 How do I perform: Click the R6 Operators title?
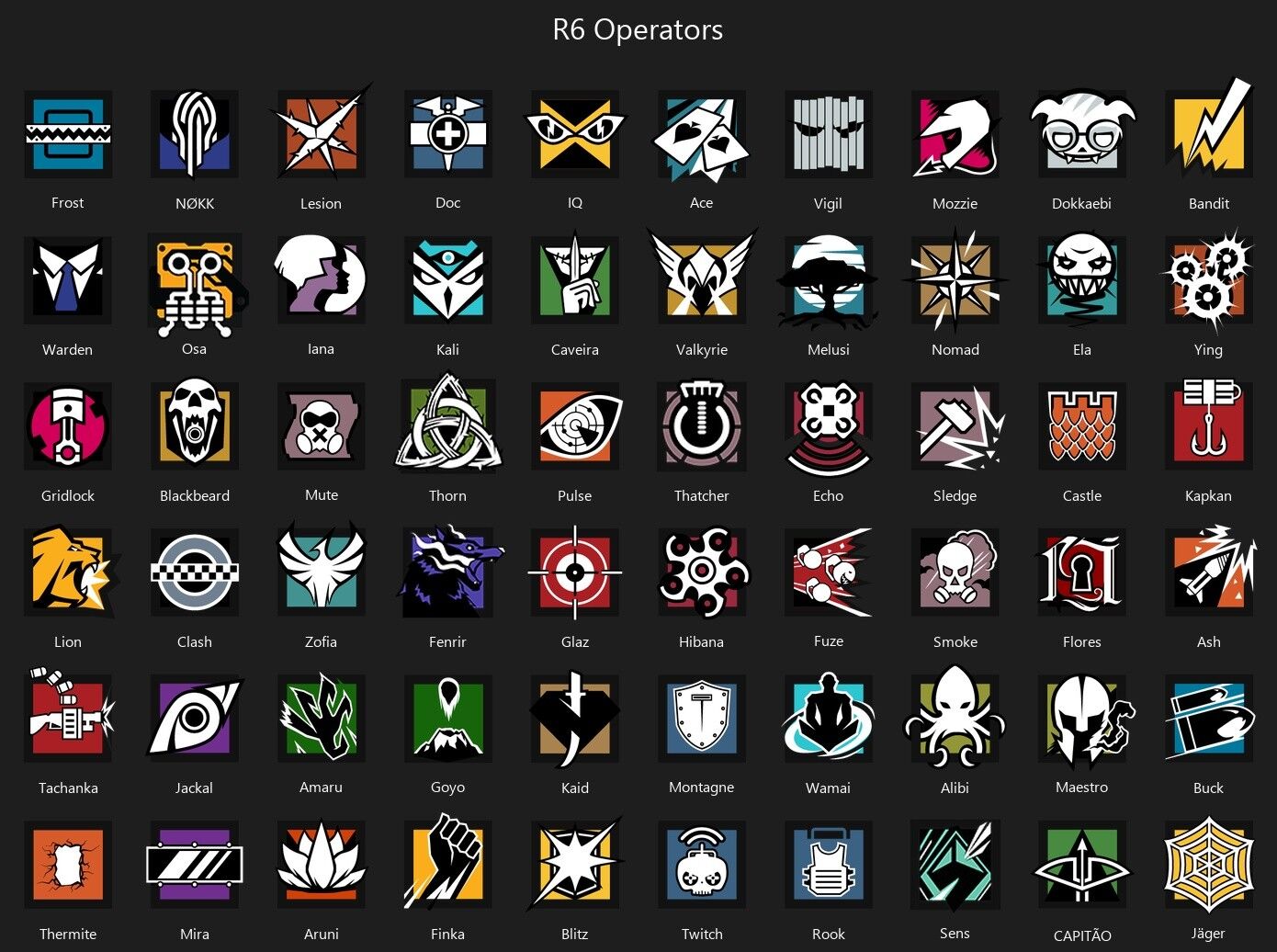(x=638, y=29)
